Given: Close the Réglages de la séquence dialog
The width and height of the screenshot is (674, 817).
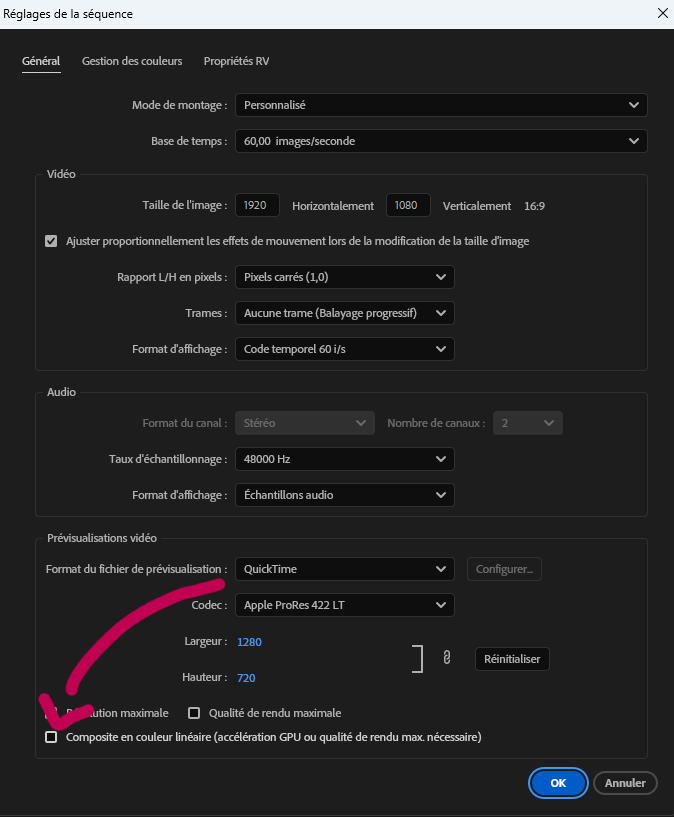Looking at the screenshot, I should 663,13.
